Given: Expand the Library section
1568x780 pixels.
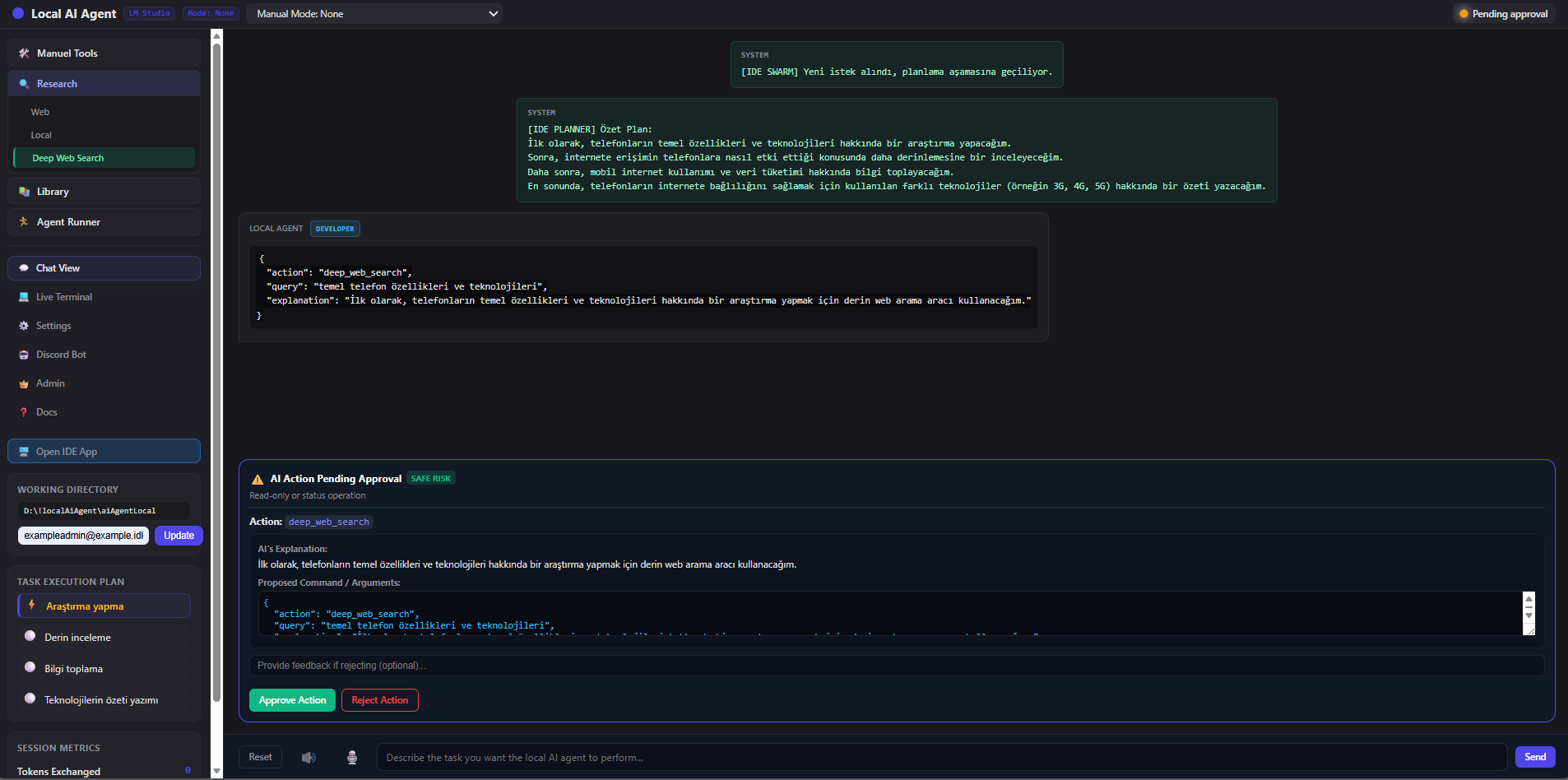Looking at the screenshot, I should [104, 192].
